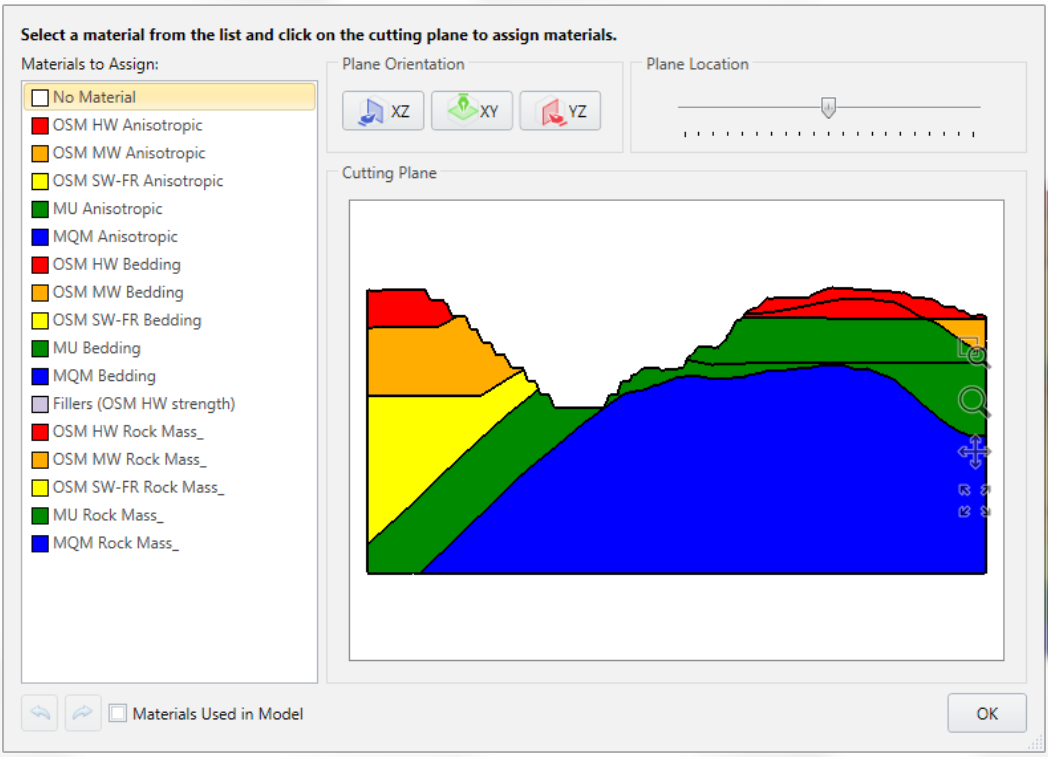Click the undo arrow button

(39, 713)
